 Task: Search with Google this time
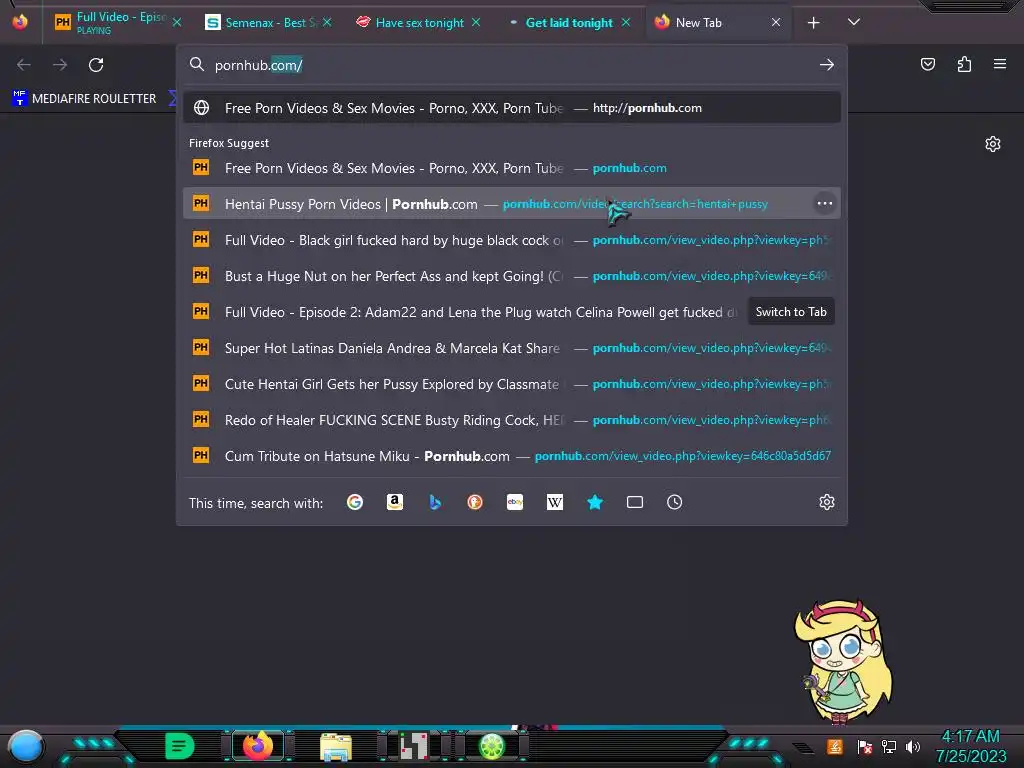pyautogui.click(x=355, y=502)
